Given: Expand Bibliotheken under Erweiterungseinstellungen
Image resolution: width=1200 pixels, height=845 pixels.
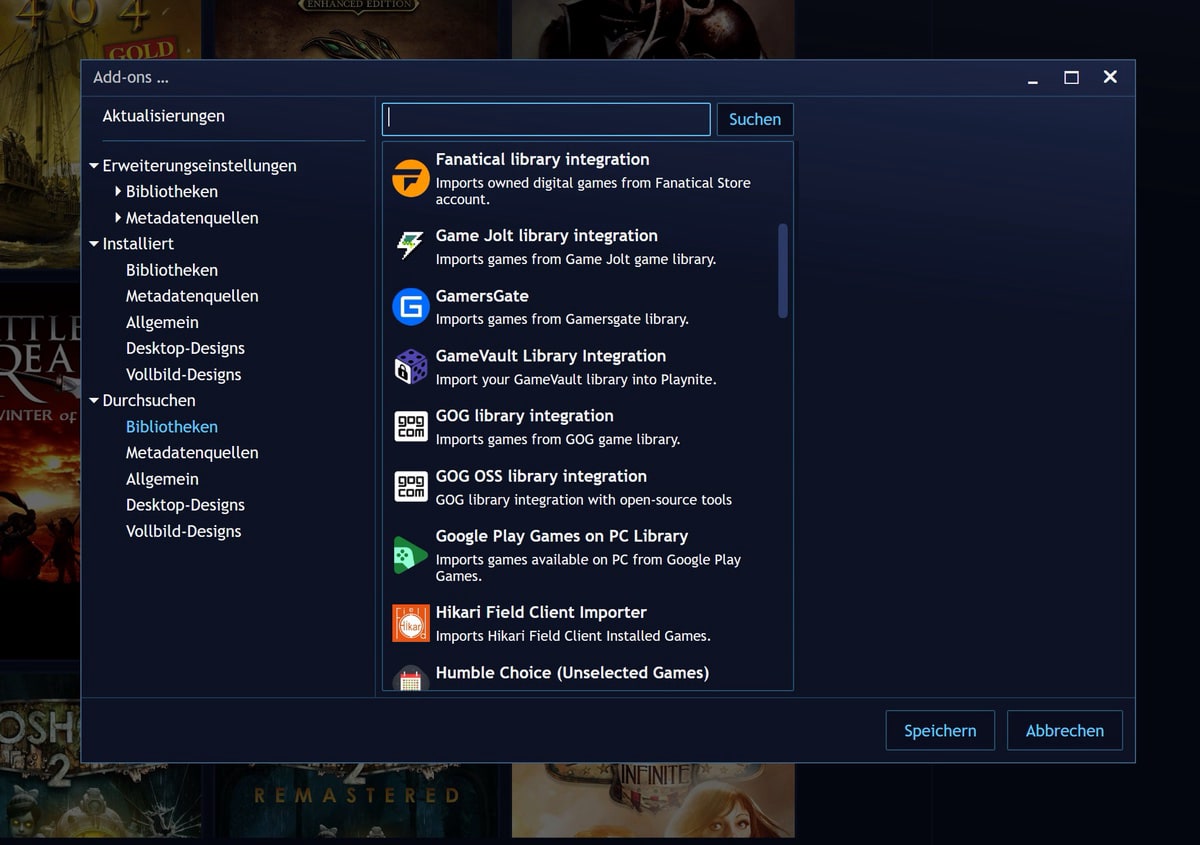Looking at the screenshot, I should click(x=118, y=191).
